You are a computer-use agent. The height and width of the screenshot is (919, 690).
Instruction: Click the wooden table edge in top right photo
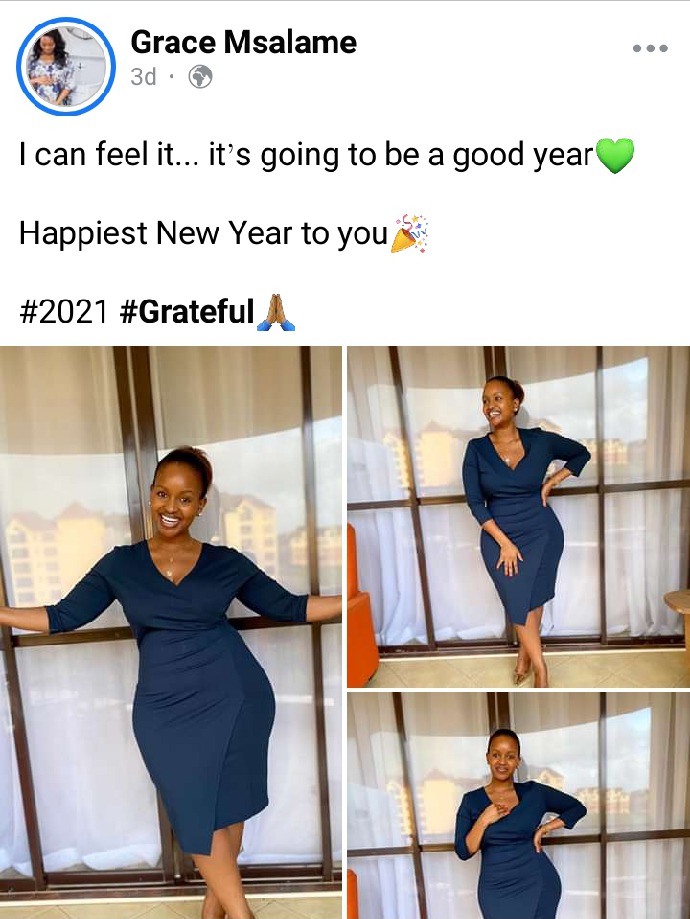tap(678, 603)
